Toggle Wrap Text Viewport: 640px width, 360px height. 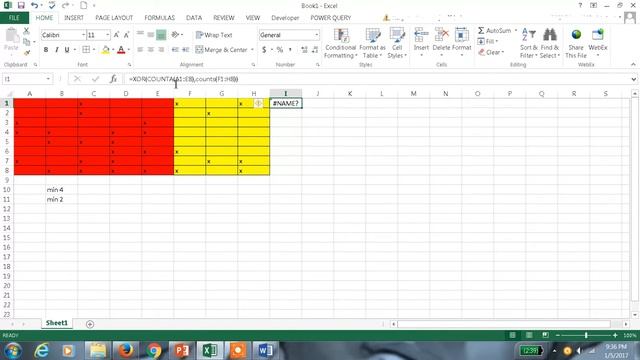click(214, 35)
